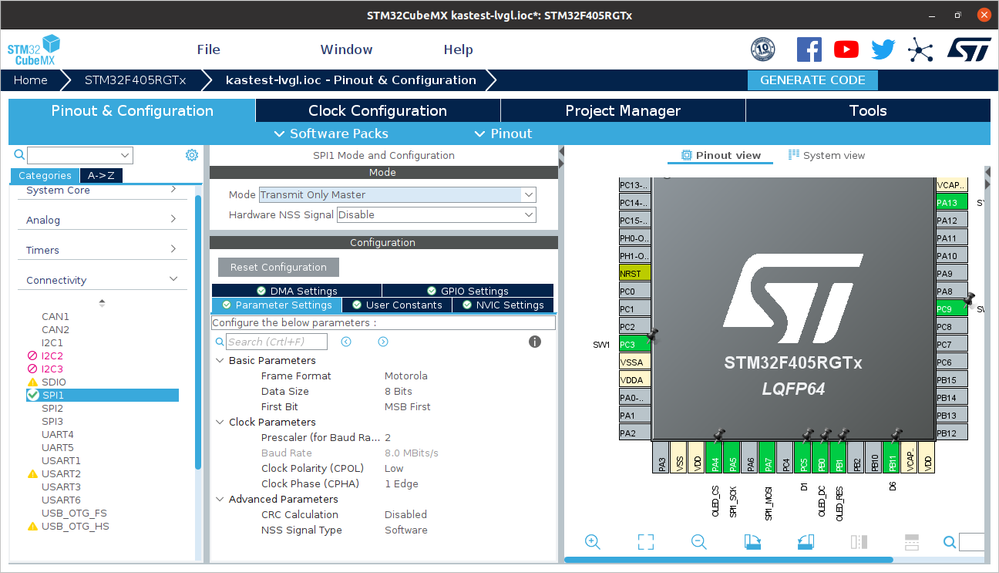Click the GENERATE CODE button

point(812,80)
